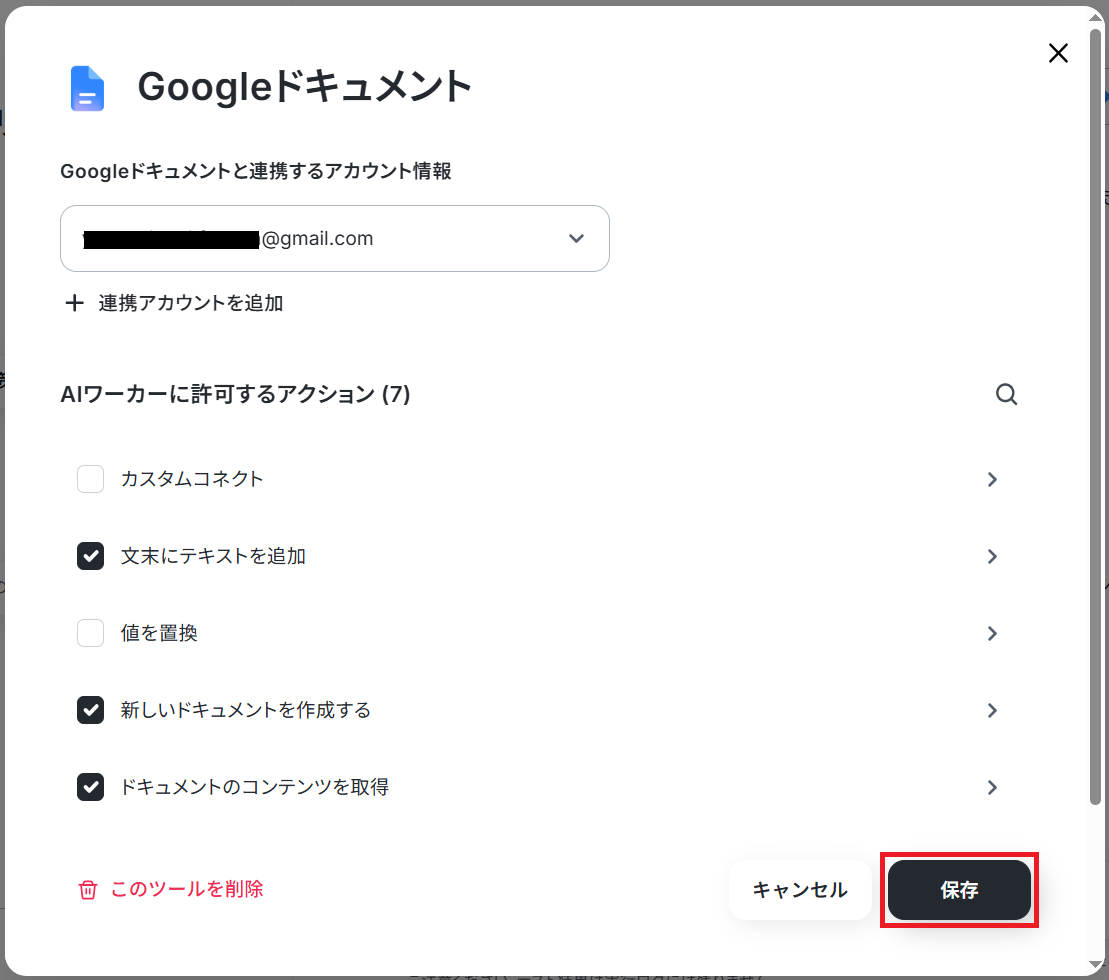The height and width of the screenshot is (980, 1109).
Task: Click the chevron arrow in the account selector
Action: tap(576, 239)
